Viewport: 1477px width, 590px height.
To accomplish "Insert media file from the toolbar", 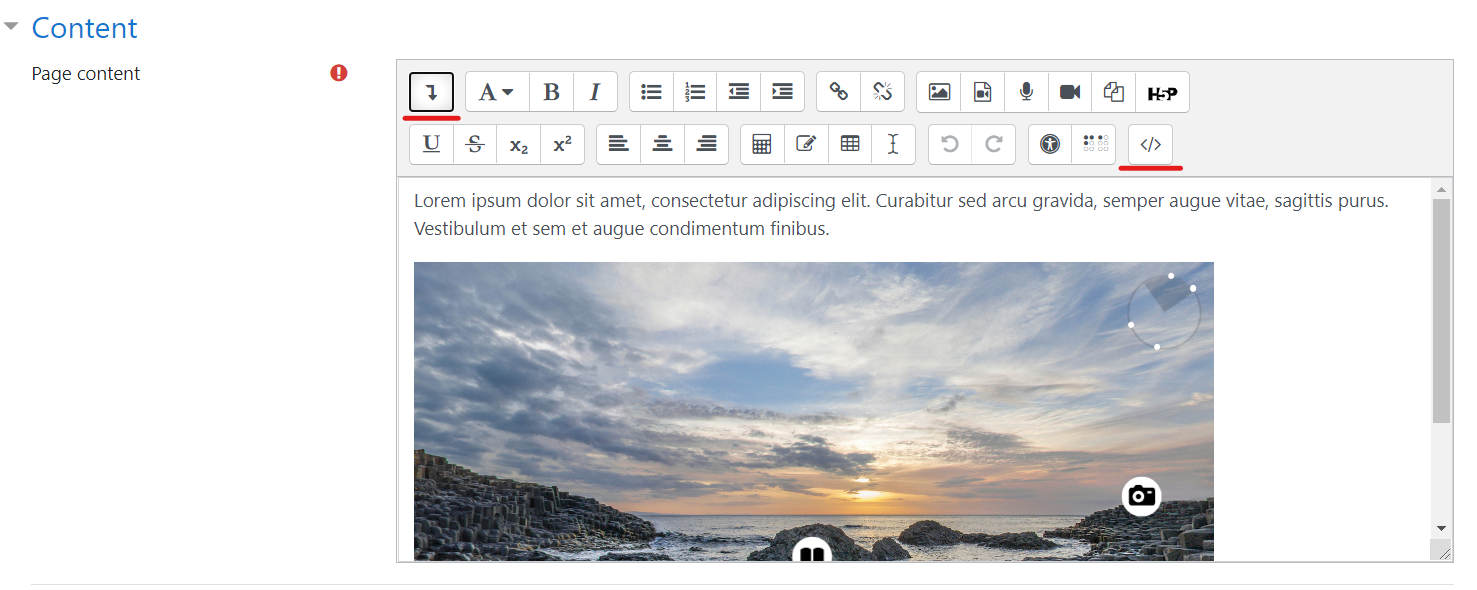I will pyautogui.click(x=983, y=92).
